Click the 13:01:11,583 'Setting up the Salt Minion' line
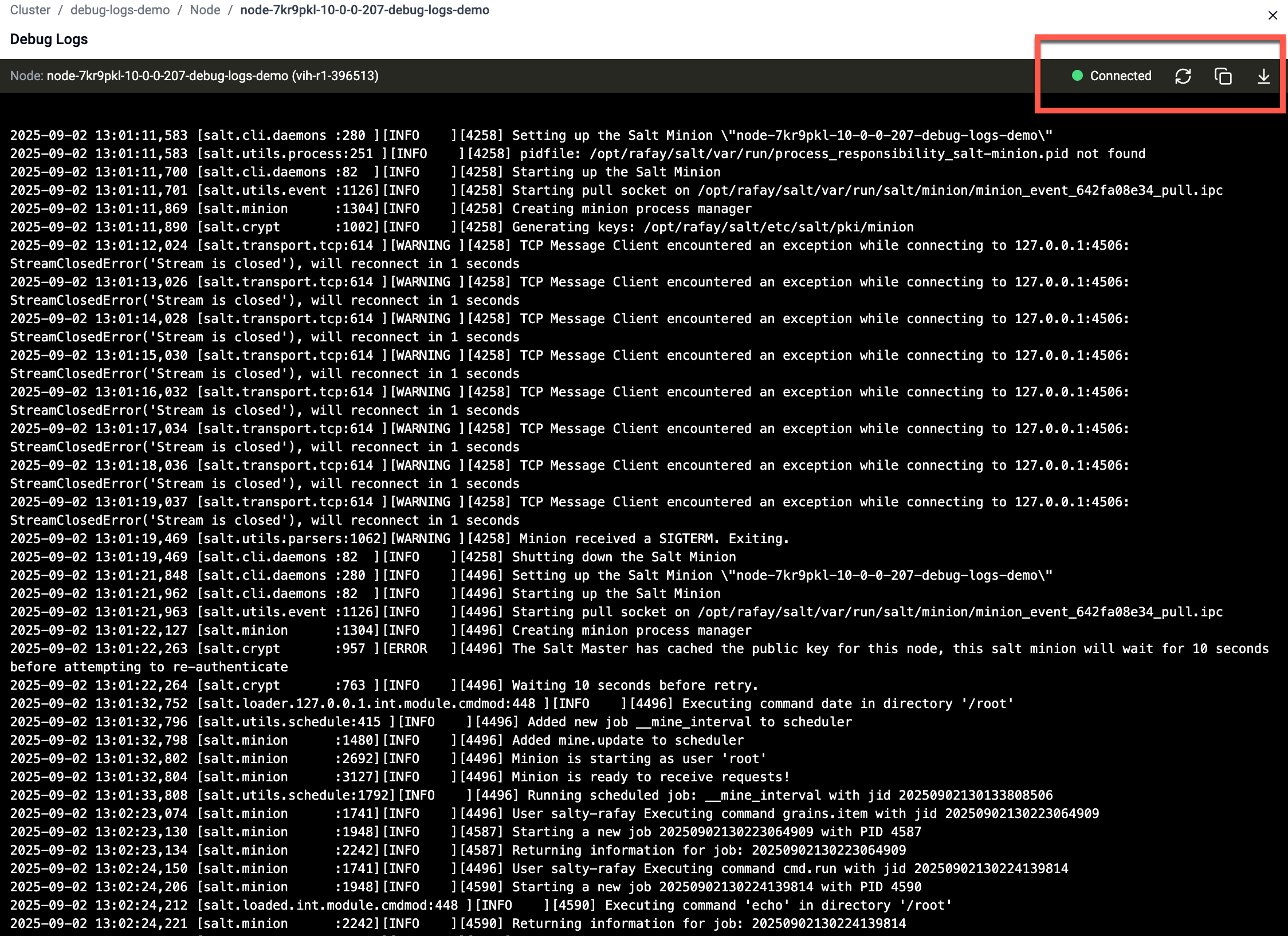The height and width of the screenshot is (936, 1288). tap(532, 135)
